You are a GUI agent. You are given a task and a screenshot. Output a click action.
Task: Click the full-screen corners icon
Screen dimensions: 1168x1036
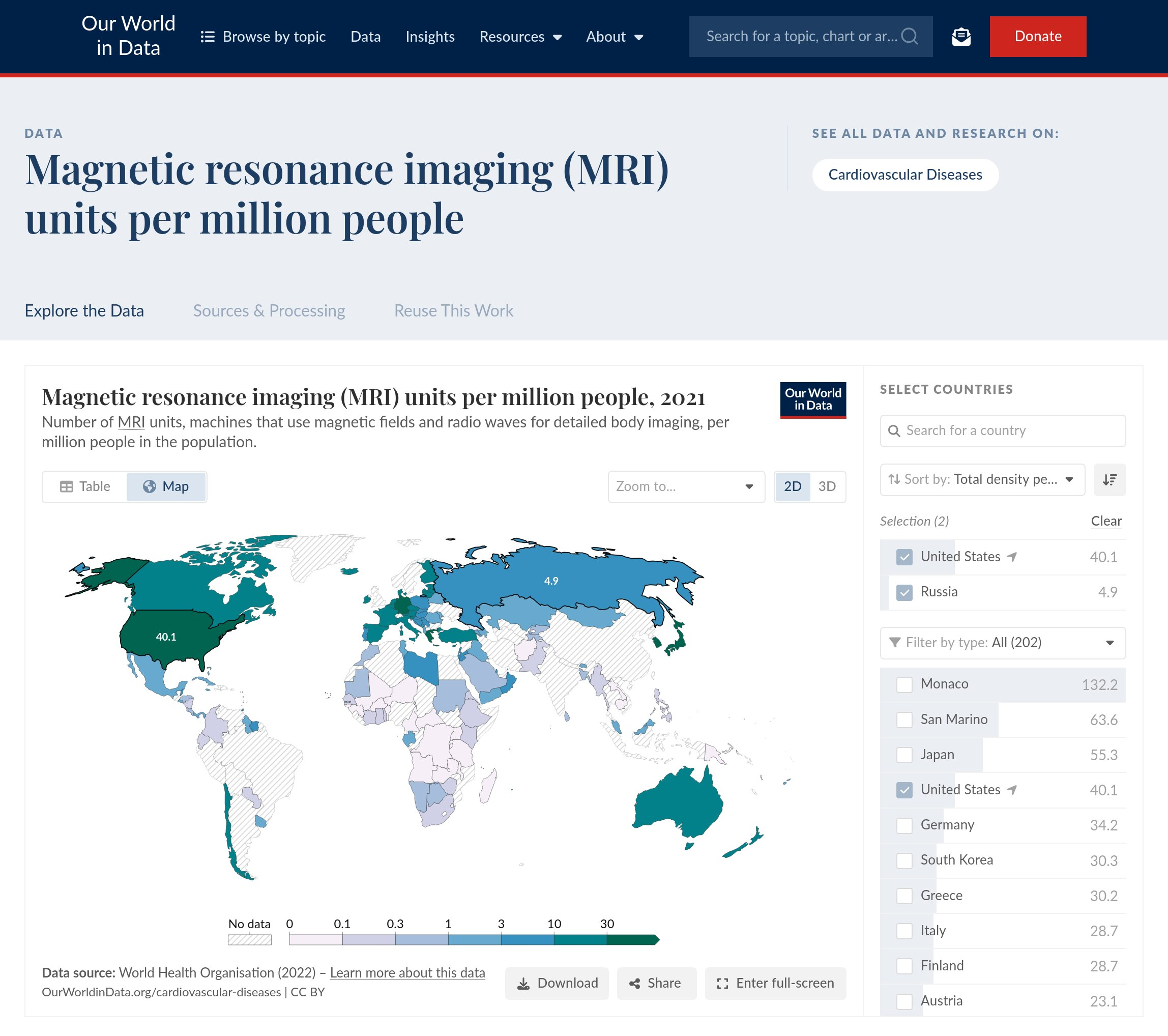tap(722, 984)
